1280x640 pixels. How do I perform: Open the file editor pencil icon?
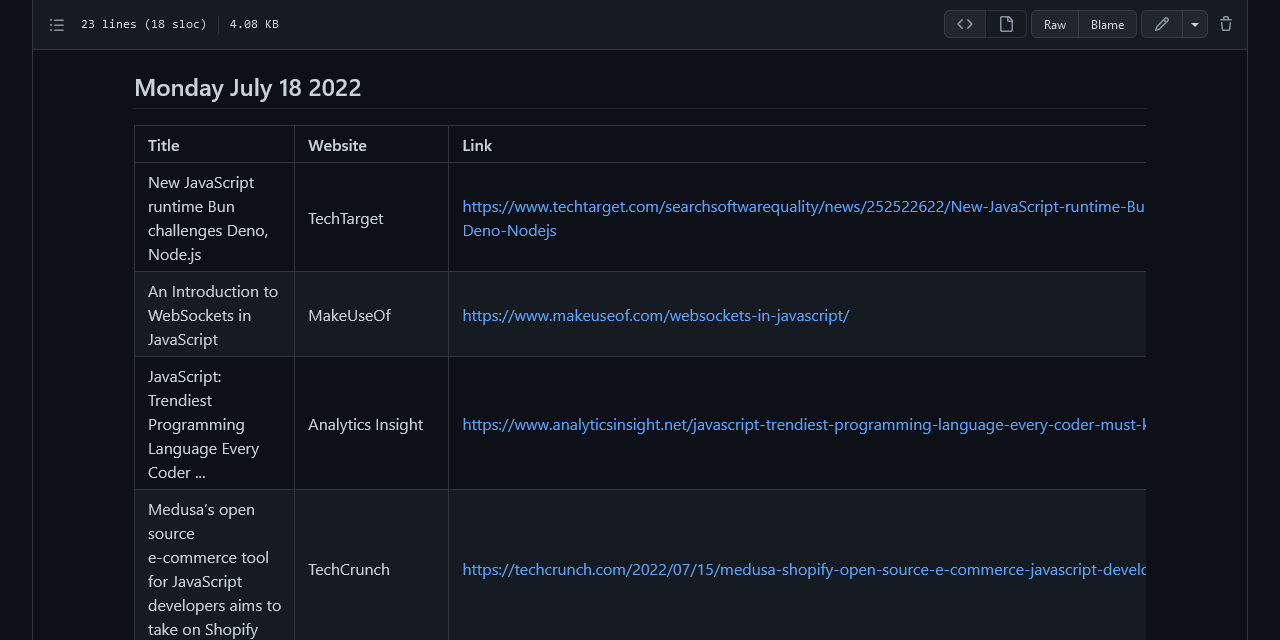coord(1161,23)
